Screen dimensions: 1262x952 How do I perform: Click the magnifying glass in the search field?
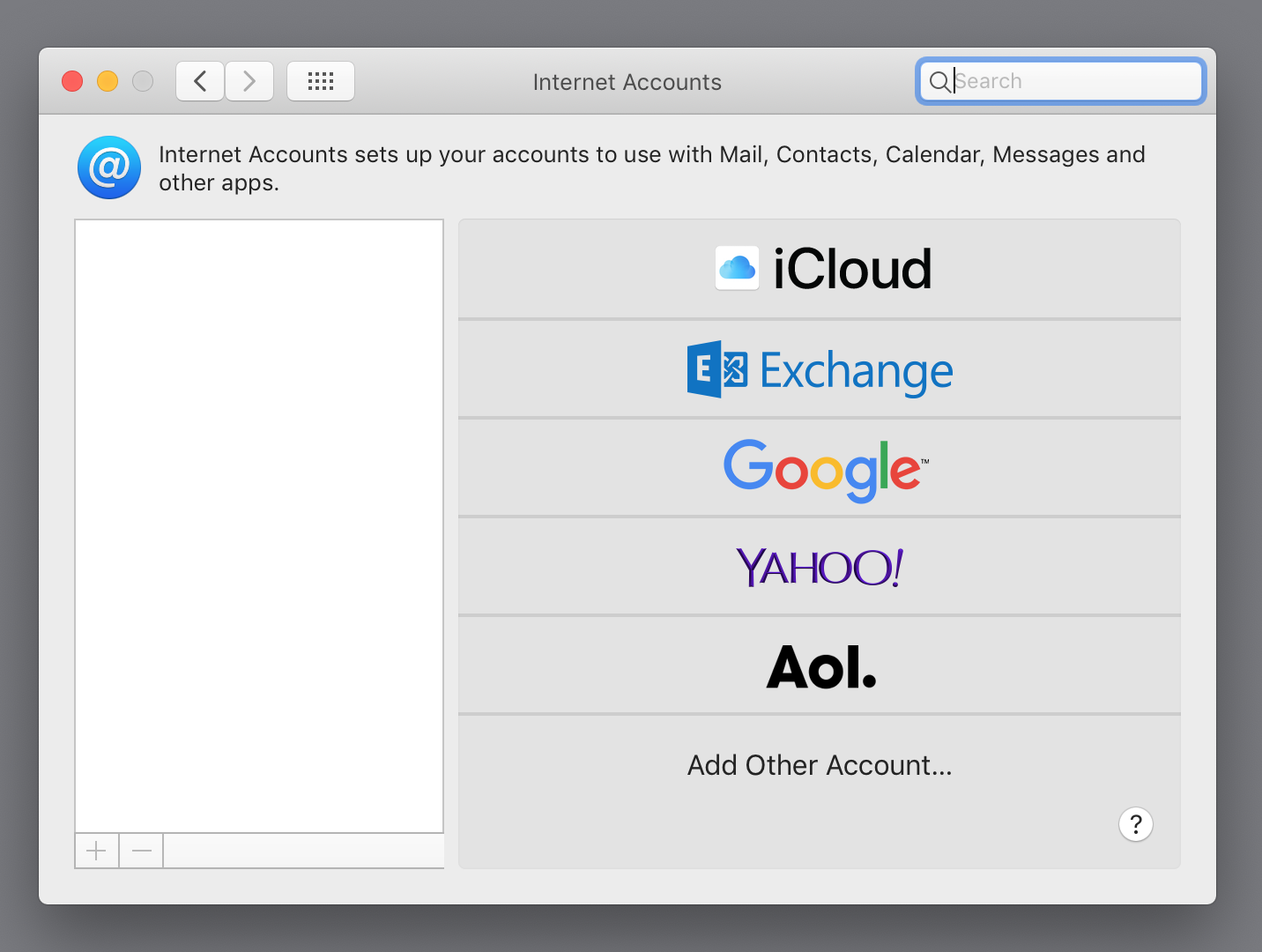coord(939,81)
